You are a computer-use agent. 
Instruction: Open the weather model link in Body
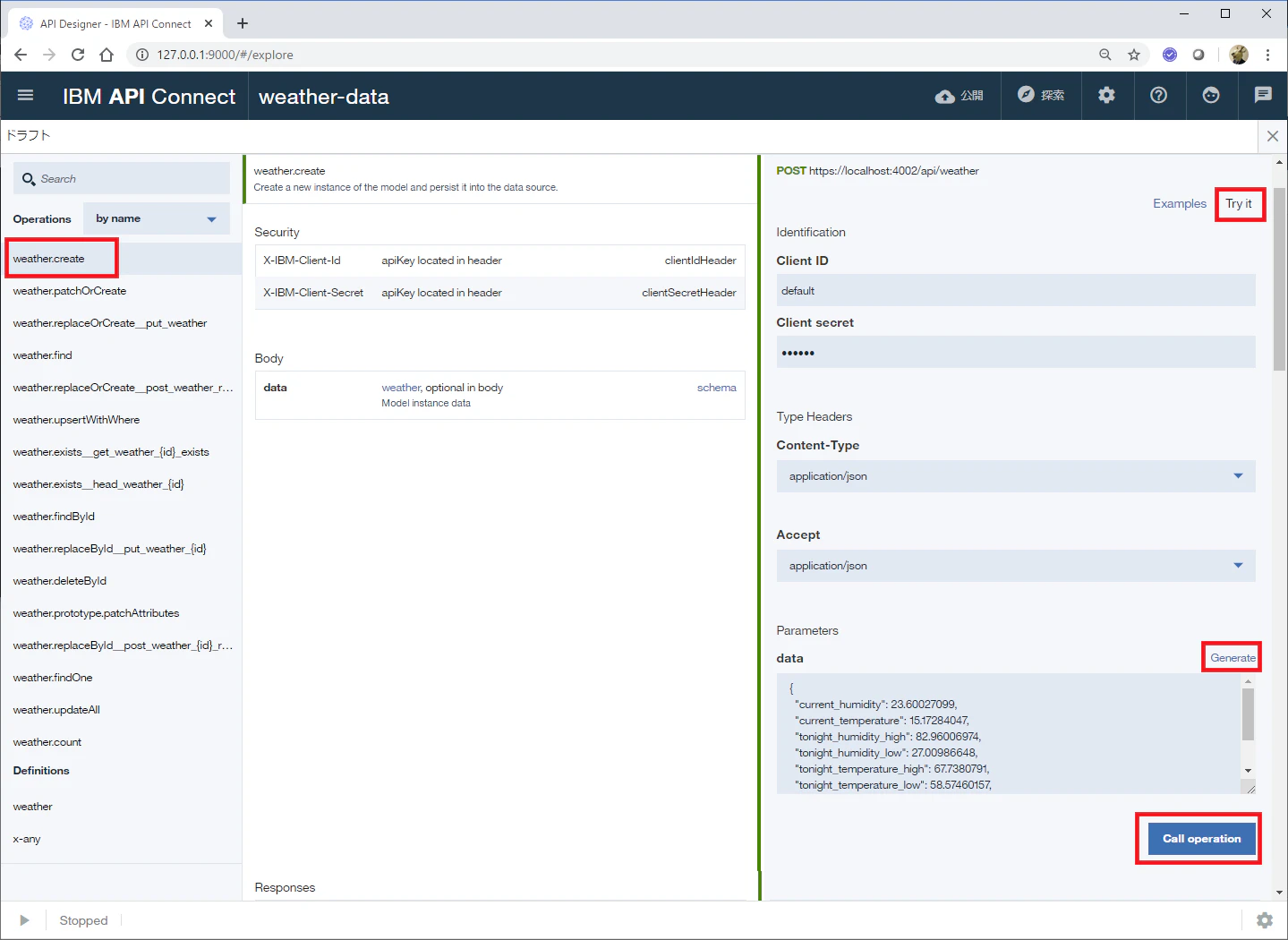401,388
